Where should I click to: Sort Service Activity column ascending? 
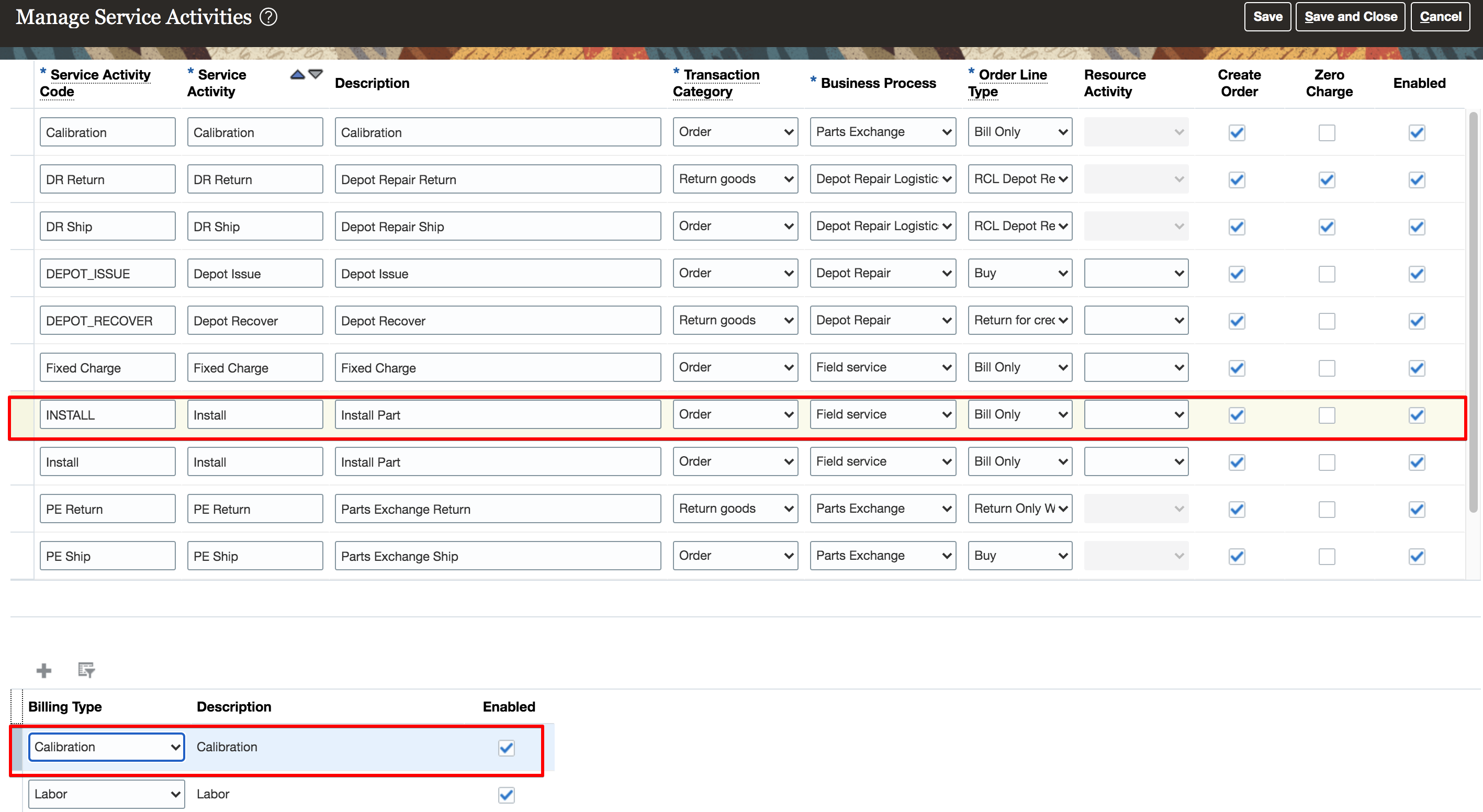coord(297,74)
